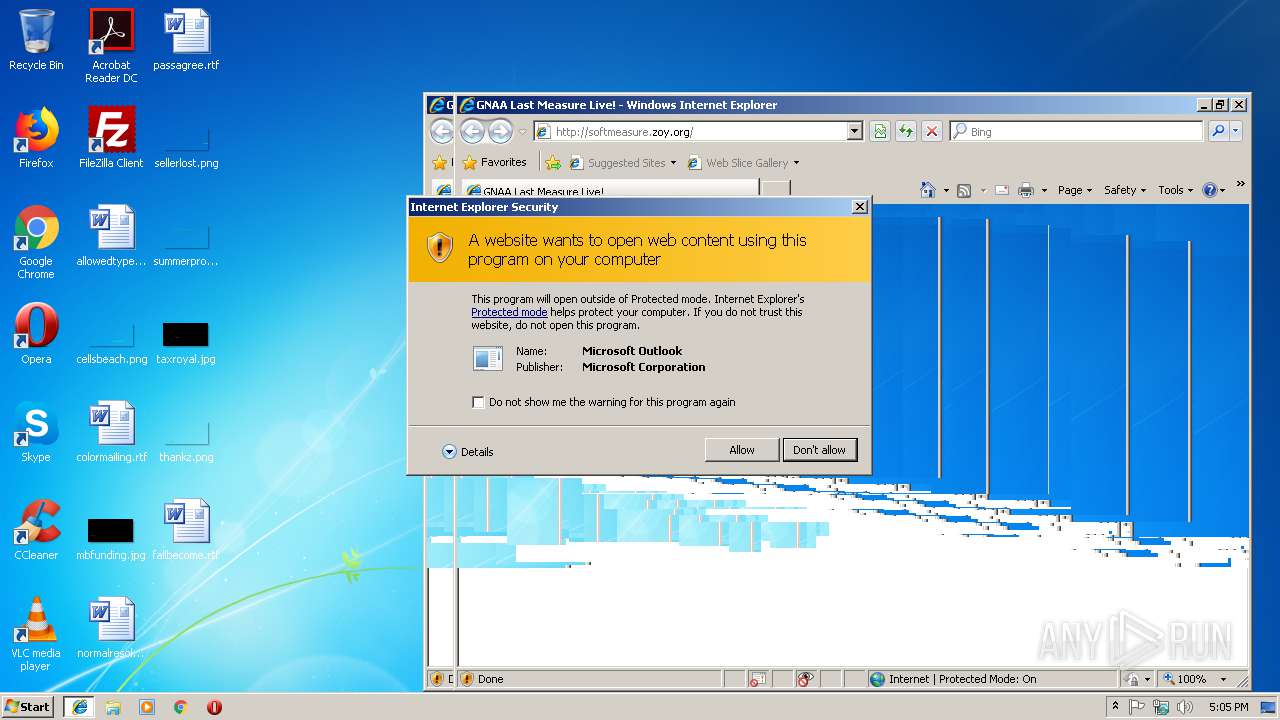This screenshot has height=720, width=1280.
Task: Click the RSS feeds icon
Action: point(964,190)
